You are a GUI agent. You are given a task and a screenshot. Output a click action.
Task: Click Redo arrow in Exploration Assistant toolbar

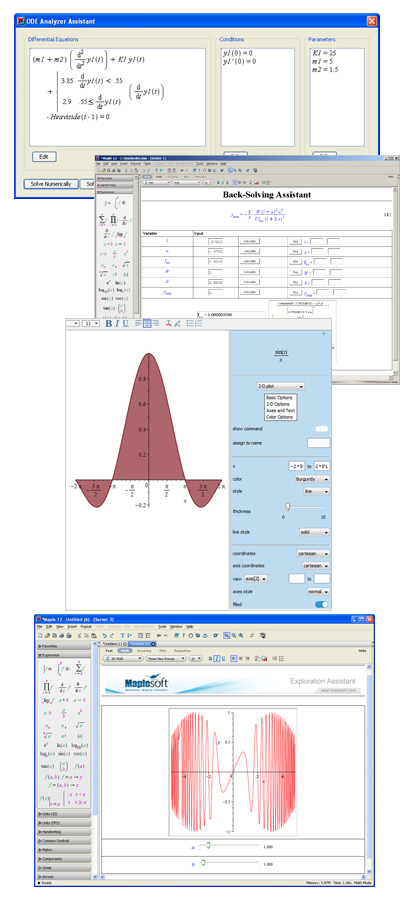[x=112, y=635]
